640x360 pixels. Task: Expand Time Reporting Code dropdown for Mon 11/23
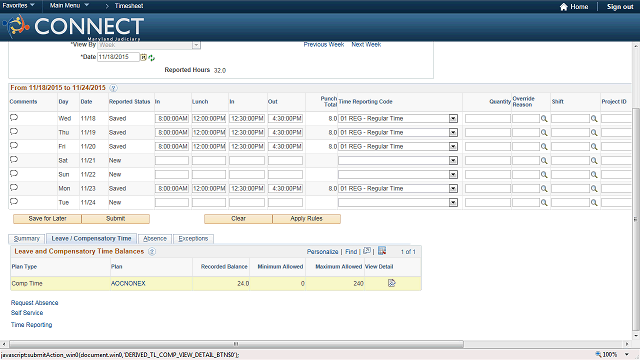point(453,188)
